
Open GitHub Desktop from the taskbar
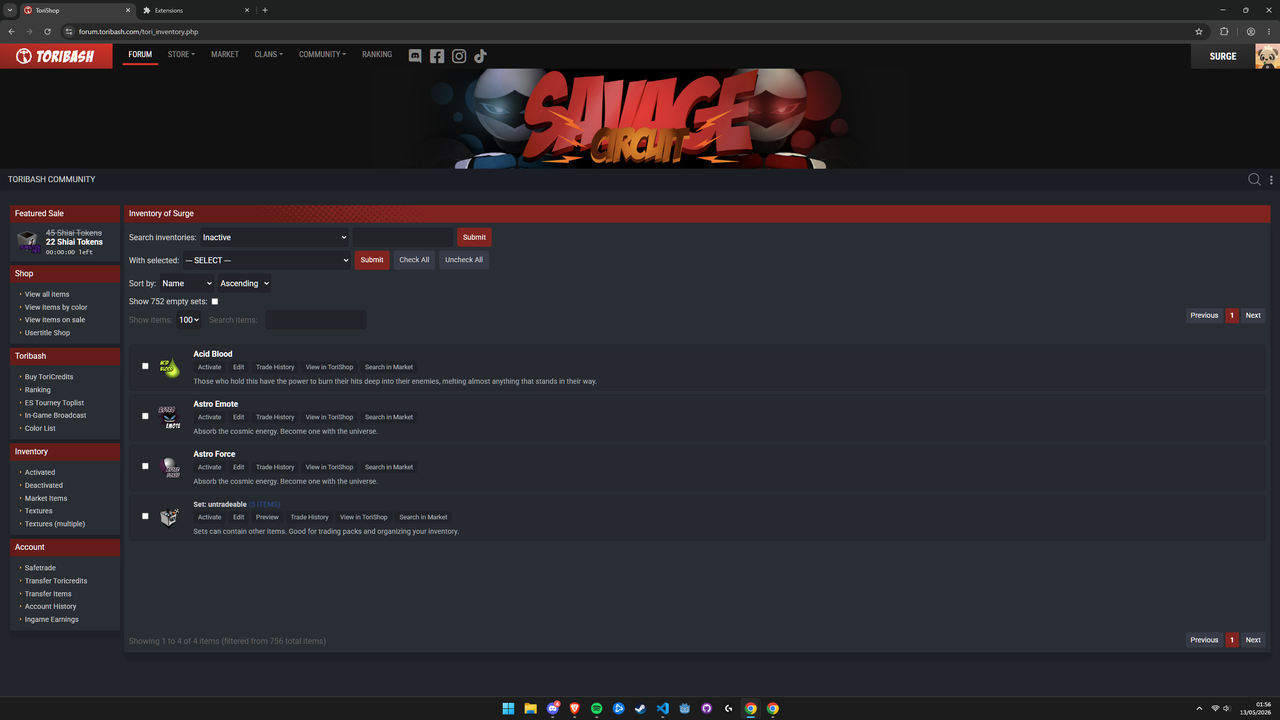(x=707, y=708)
